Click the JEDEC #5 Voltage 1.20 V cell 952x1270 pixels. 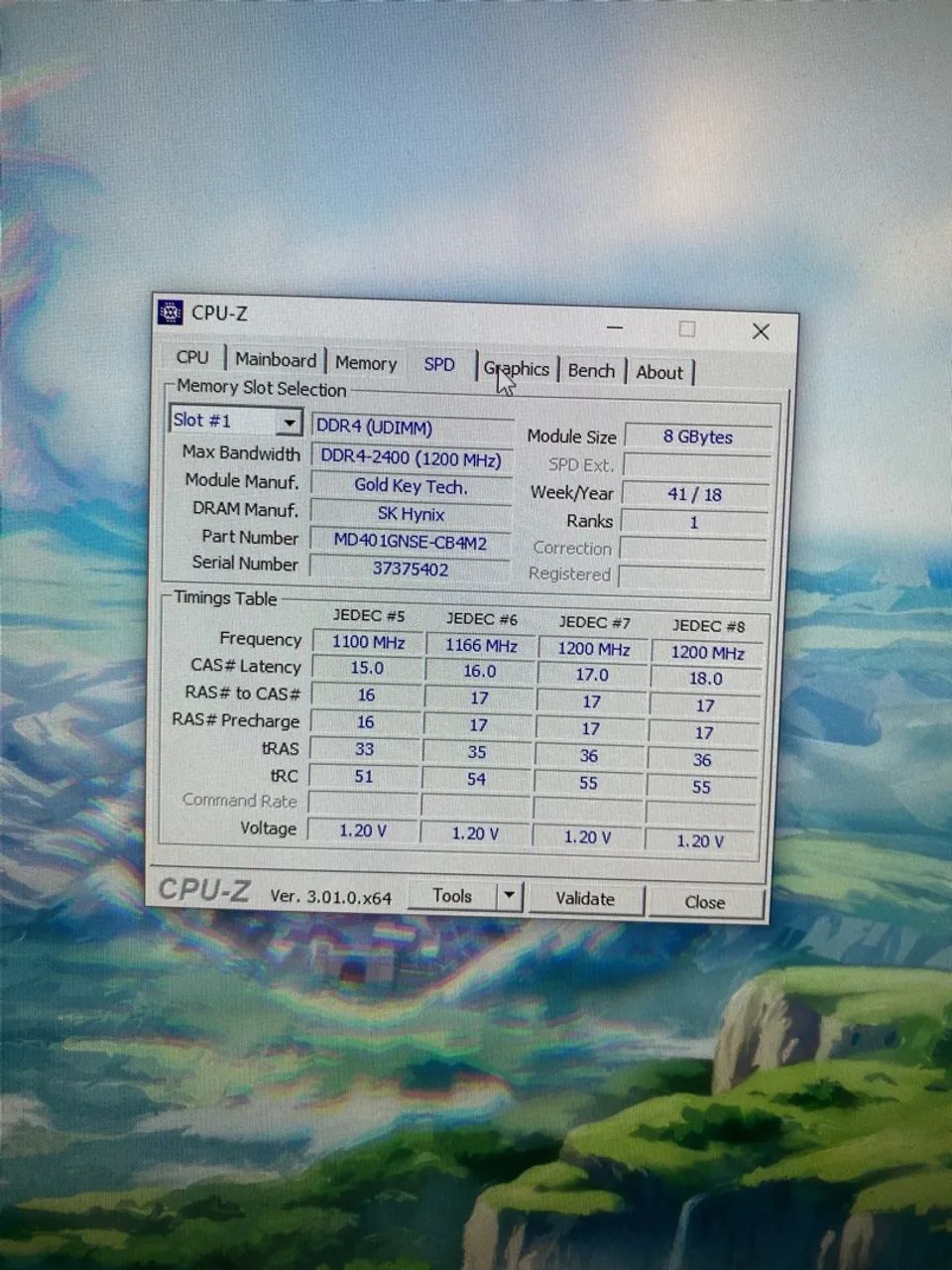[363, 830]
